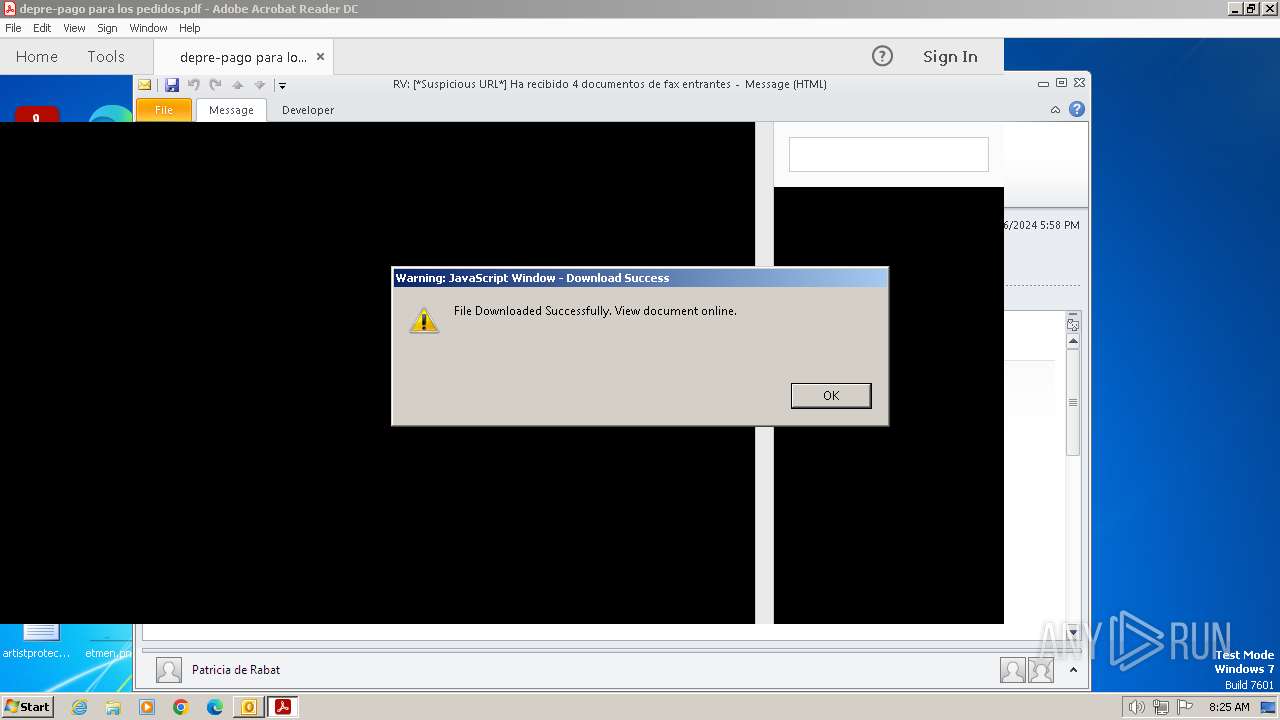Open the Help menu in Acrobat Reader

coord(190,28)
